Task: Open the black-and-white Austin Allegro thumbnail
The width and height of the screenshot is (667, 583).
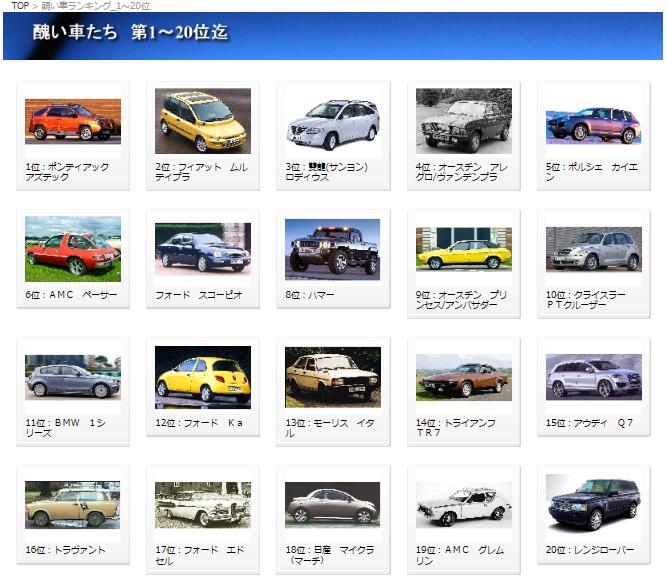Action: (x=464, y=121)
